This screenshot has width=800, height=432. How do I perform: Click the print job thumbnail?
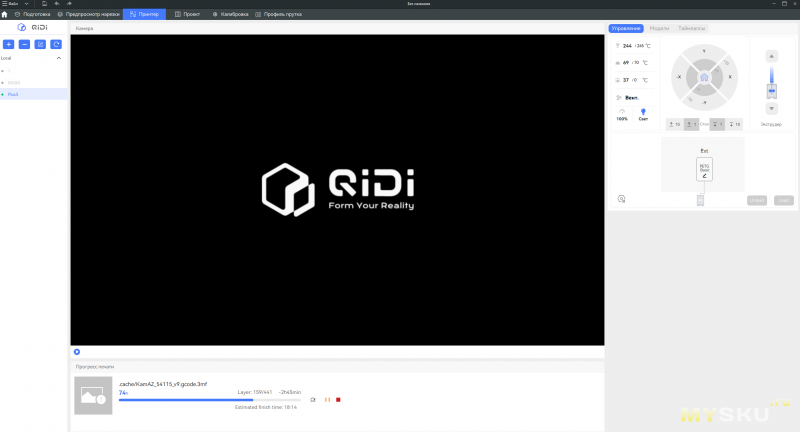(93, 396)
